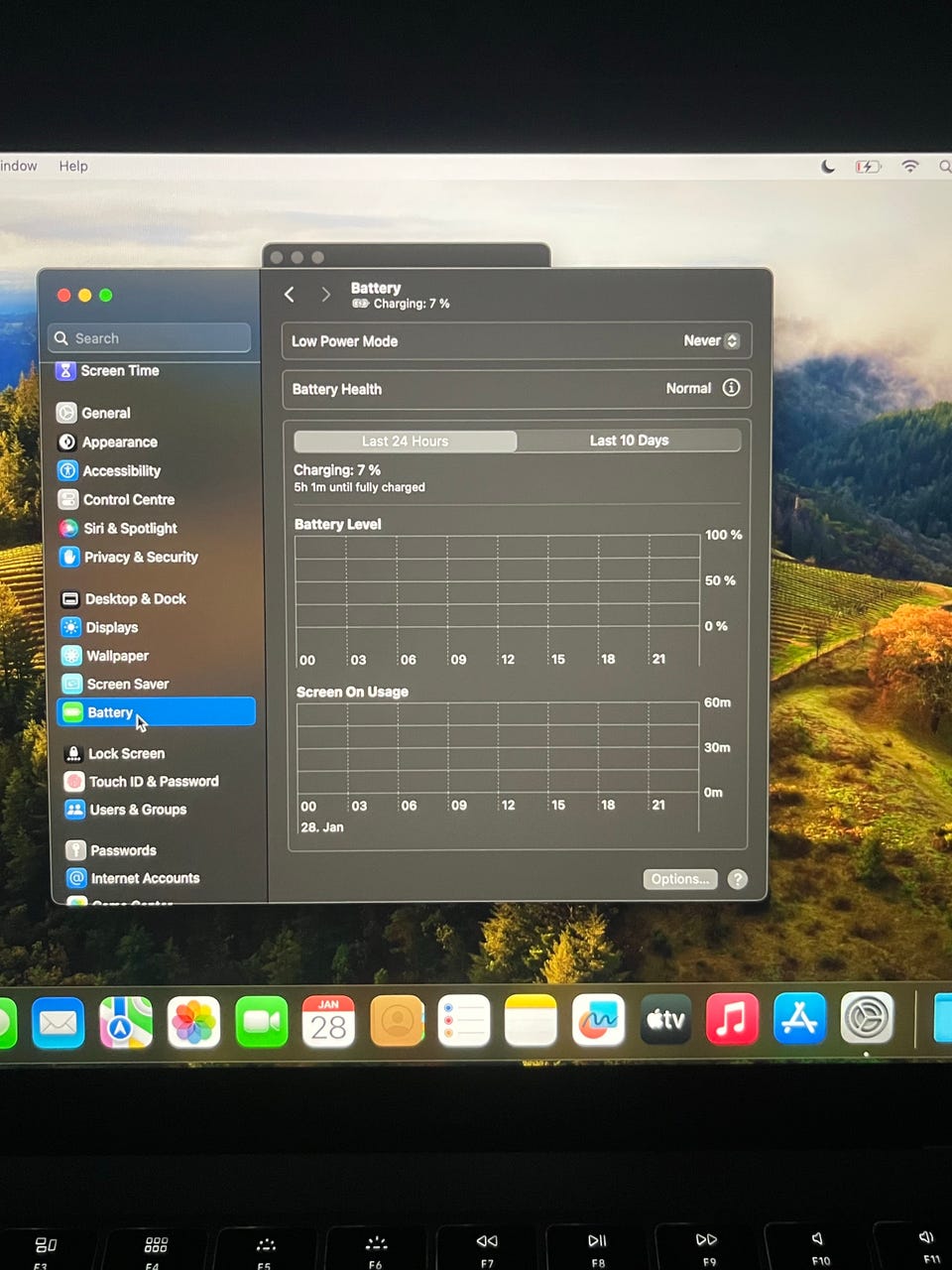Select Wallpaper in the sidebar
952x1270 pixels.
[x=117, y=656]
